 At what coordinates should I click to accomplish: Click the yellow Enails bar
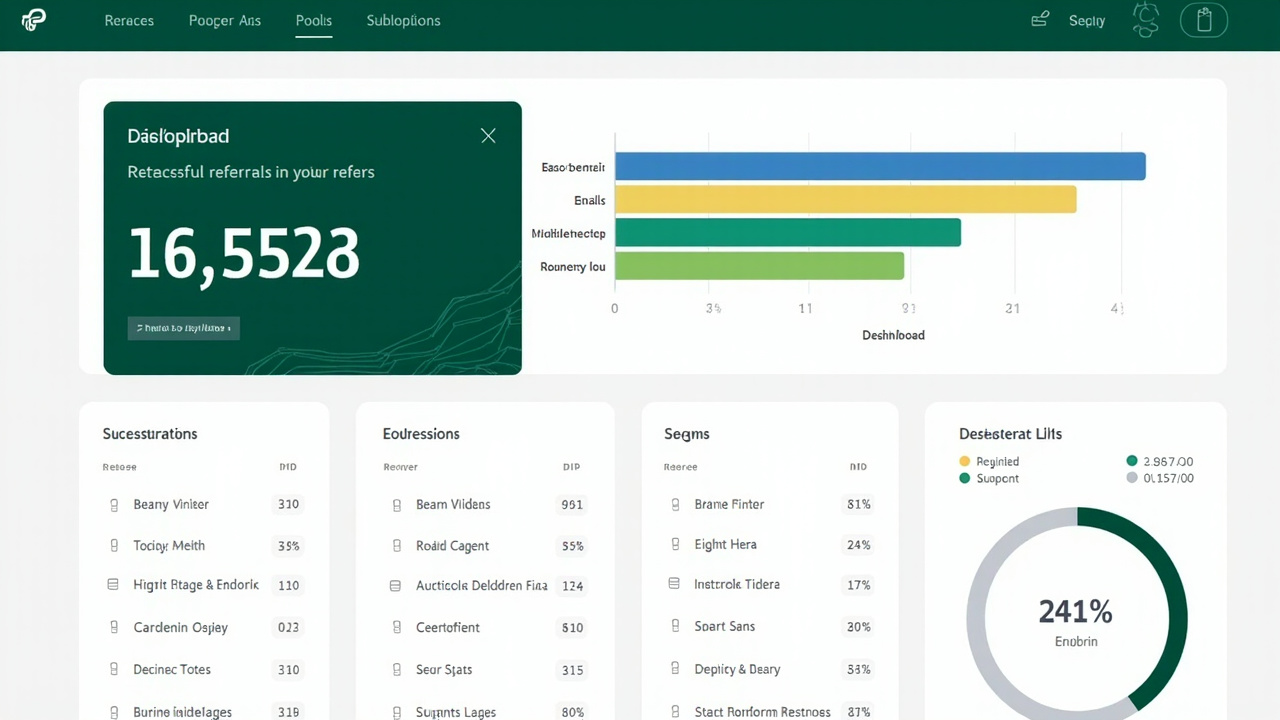pos(846,199)
